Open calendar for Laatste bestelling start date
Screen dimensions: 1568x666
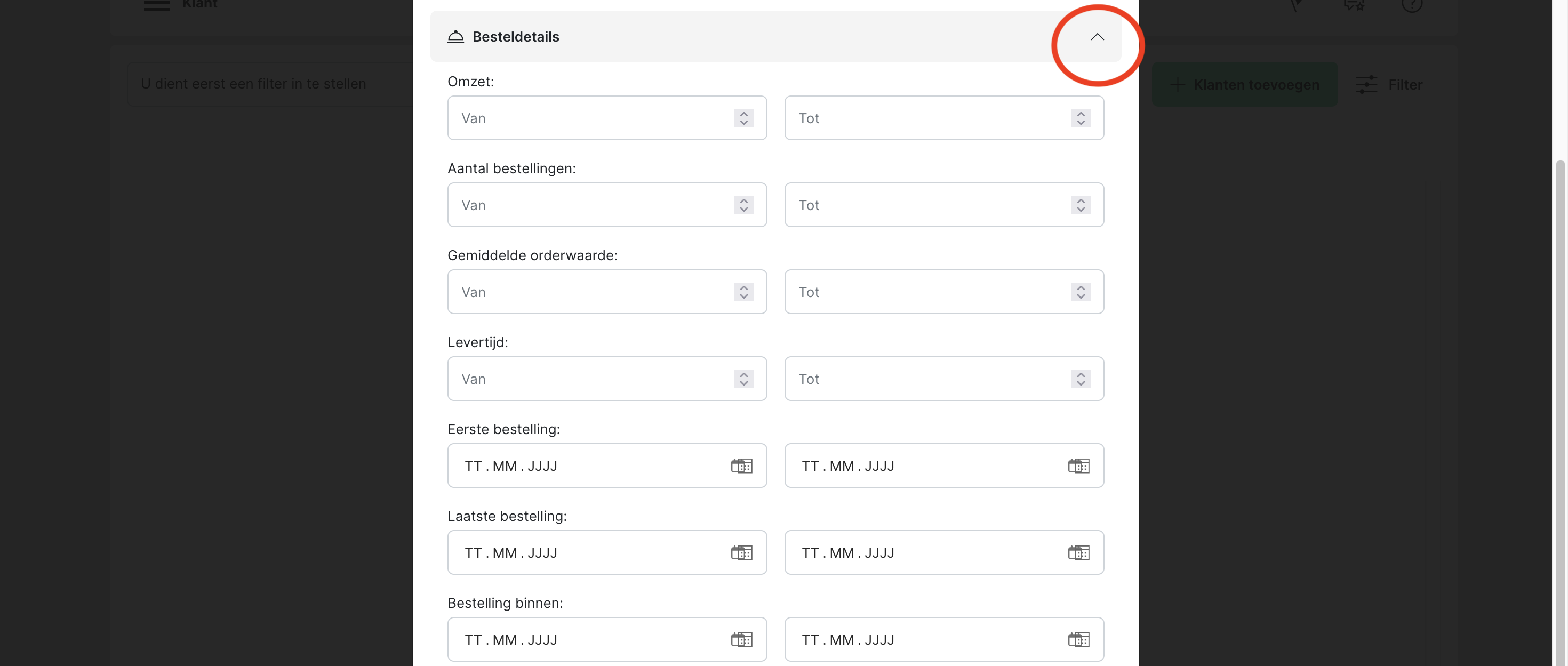741,553
